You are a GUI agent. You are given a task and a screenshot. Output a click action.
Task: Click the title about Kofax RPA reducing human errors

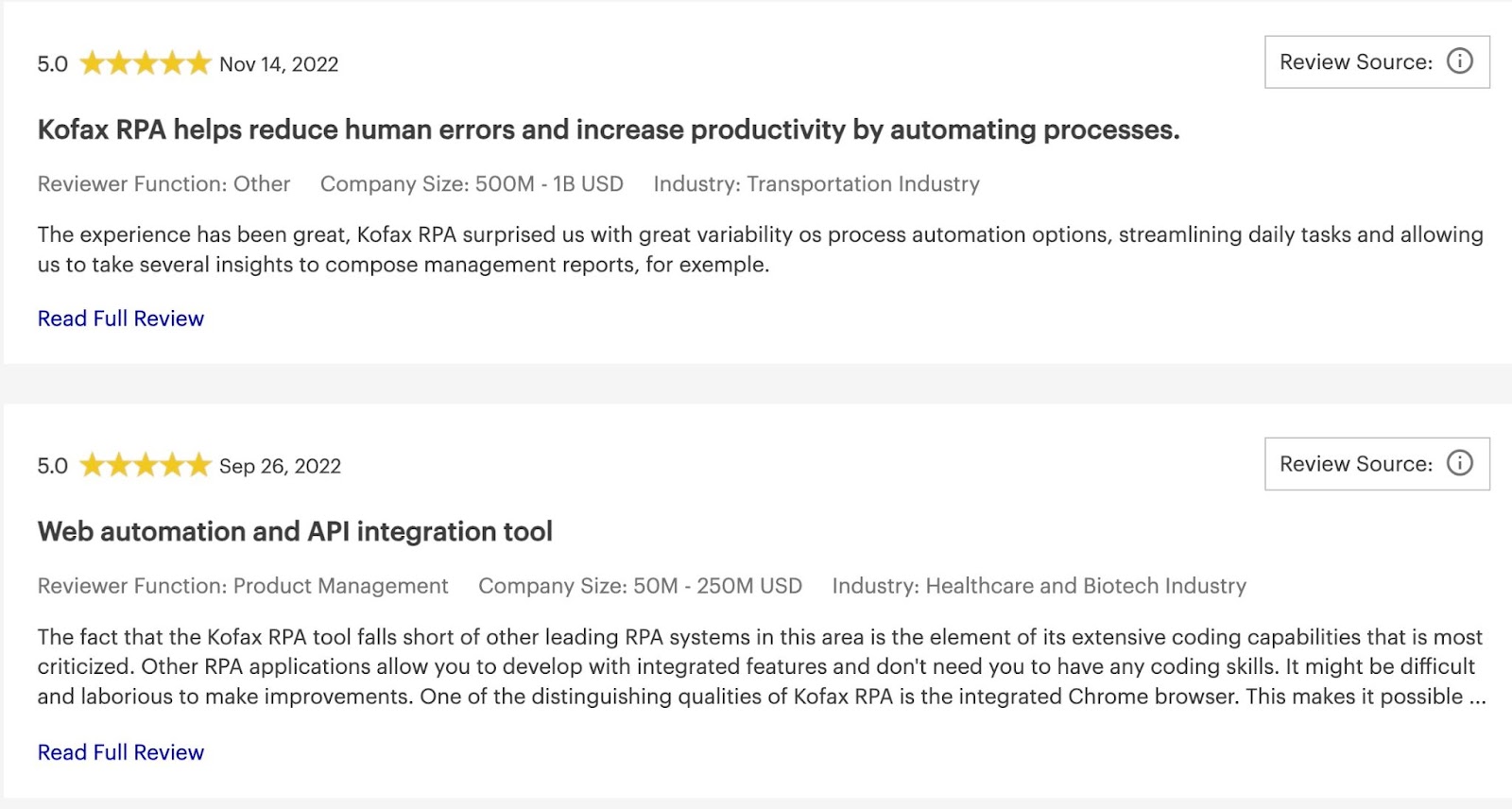pyautogui.click(x=609, y=129)
